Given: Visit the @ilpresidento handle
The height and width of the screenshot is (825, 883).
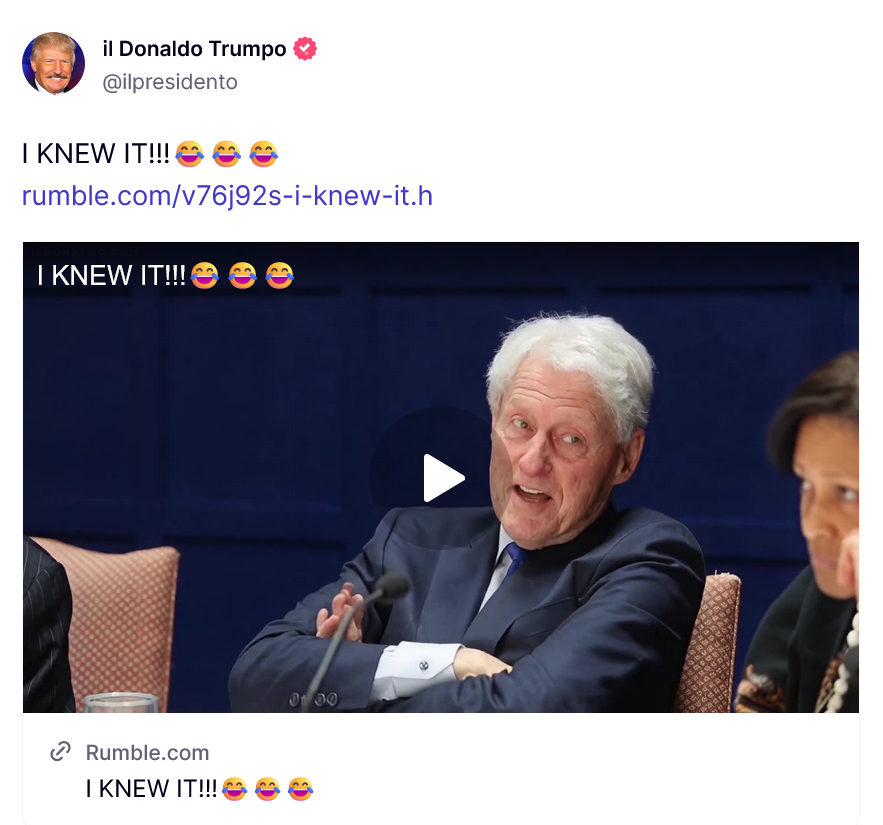Looking at the screenshot, I should click(x=170, y=82).
